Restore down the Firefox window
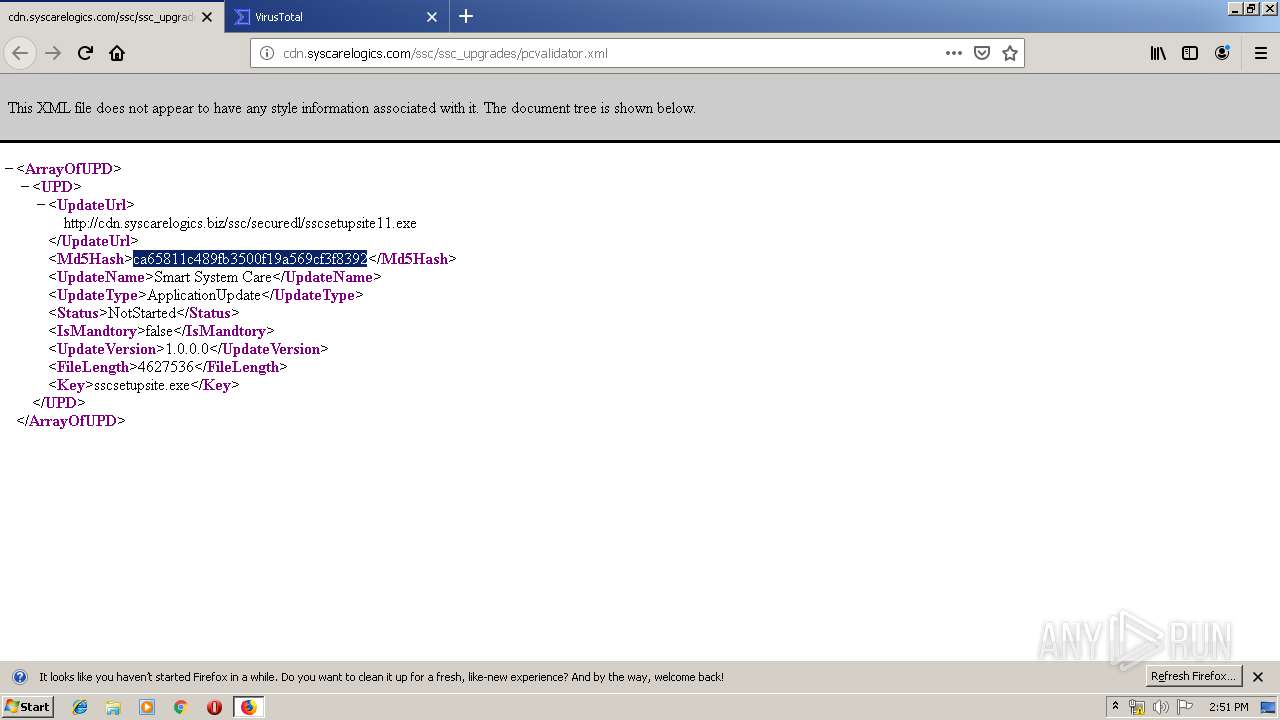The height and width of the screenshot is (720, 1280). pos(1251,8)
